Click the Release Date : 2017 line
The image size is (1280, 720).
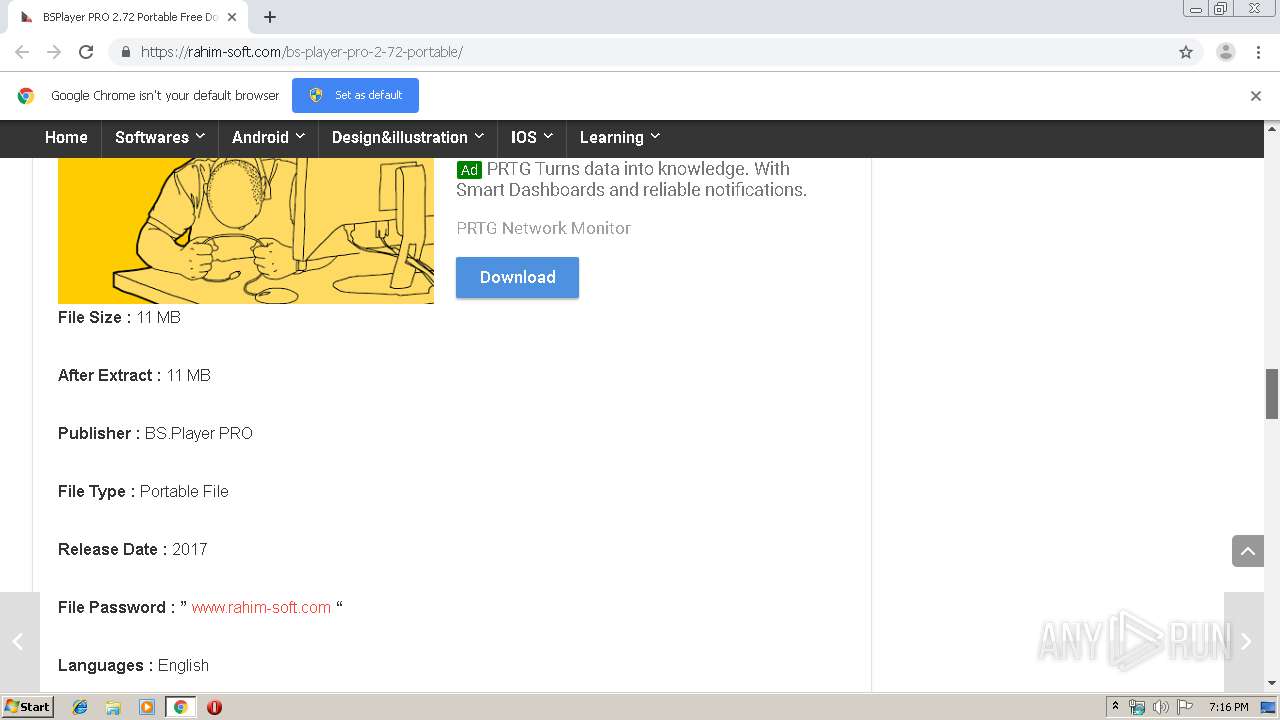click(x=132, y=549)
